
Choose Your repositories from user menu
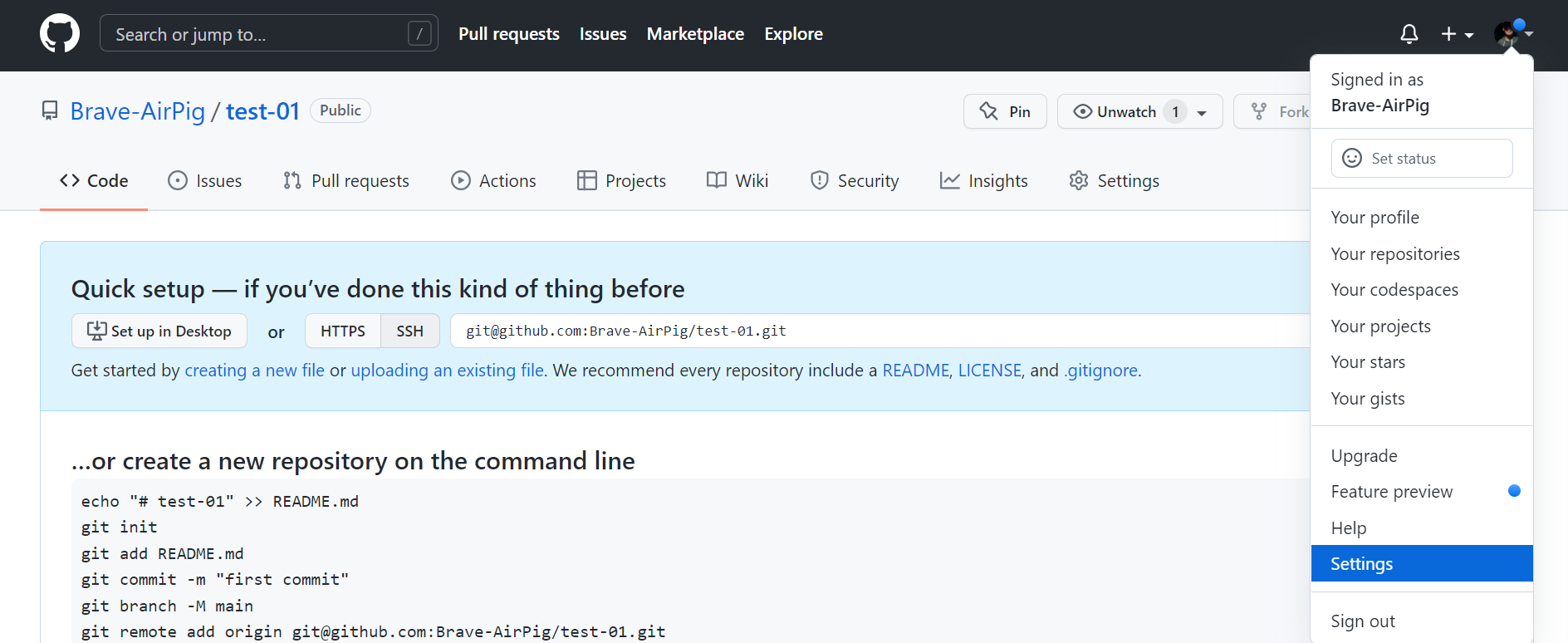click(x=1422, y=254)
